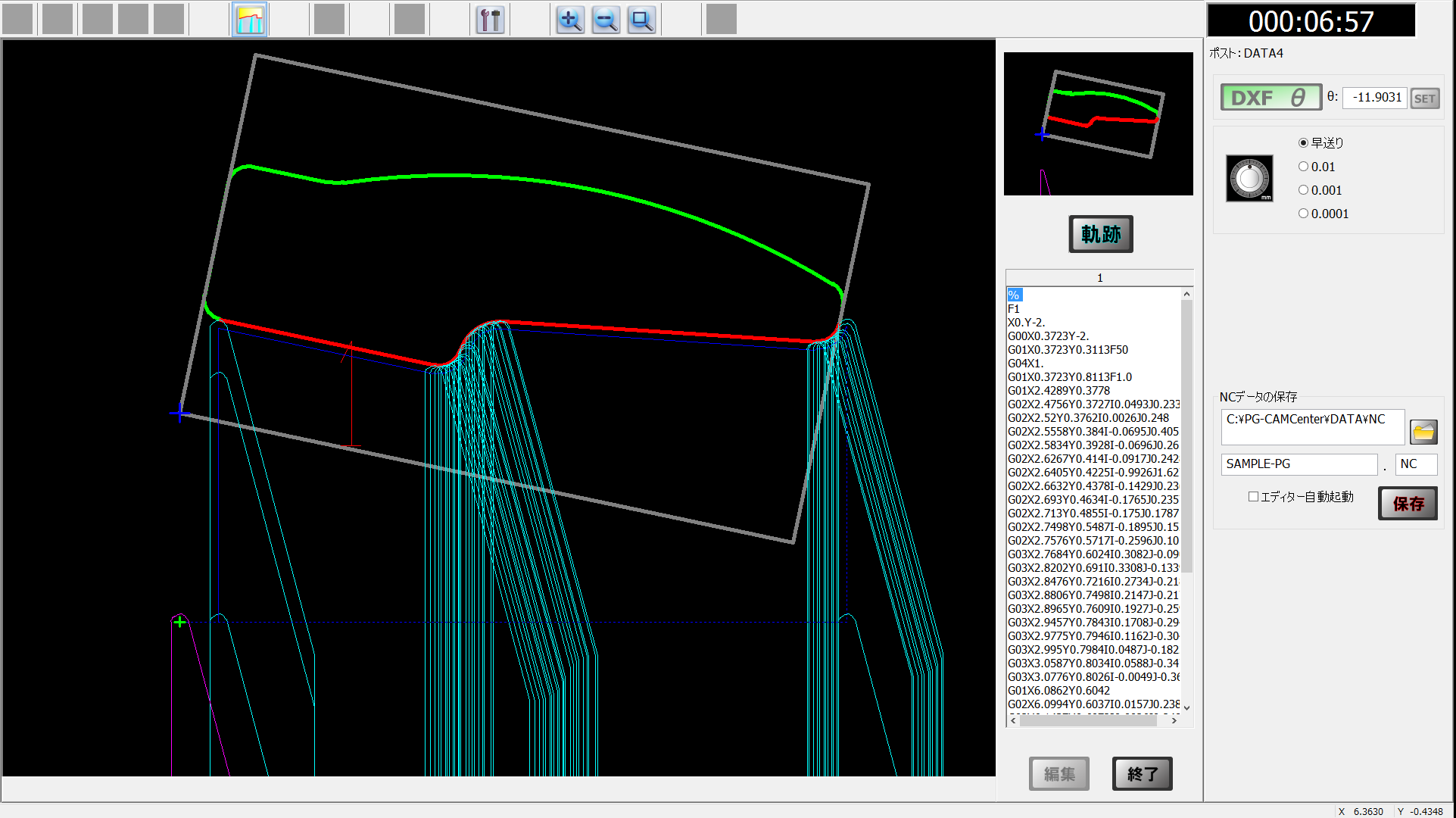Click the NC code list scroll down arrow
Viewport: 1456px width, 818px height.
(1186, 707)
